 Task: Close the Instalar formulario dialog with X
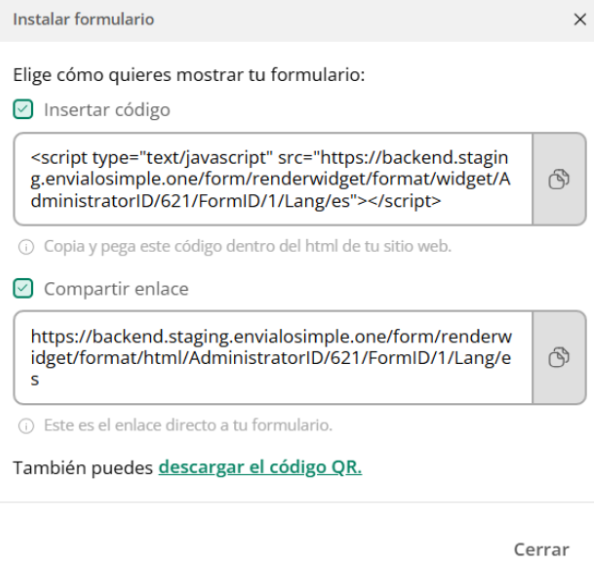[580, 19]
